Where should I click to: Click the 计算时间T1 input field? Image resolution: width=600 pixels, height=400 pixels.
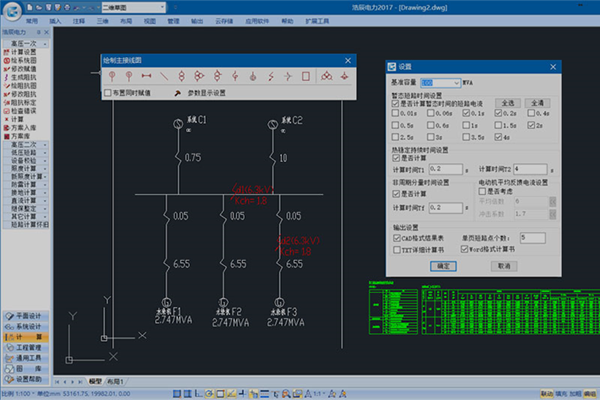click(x=446, y=169)
